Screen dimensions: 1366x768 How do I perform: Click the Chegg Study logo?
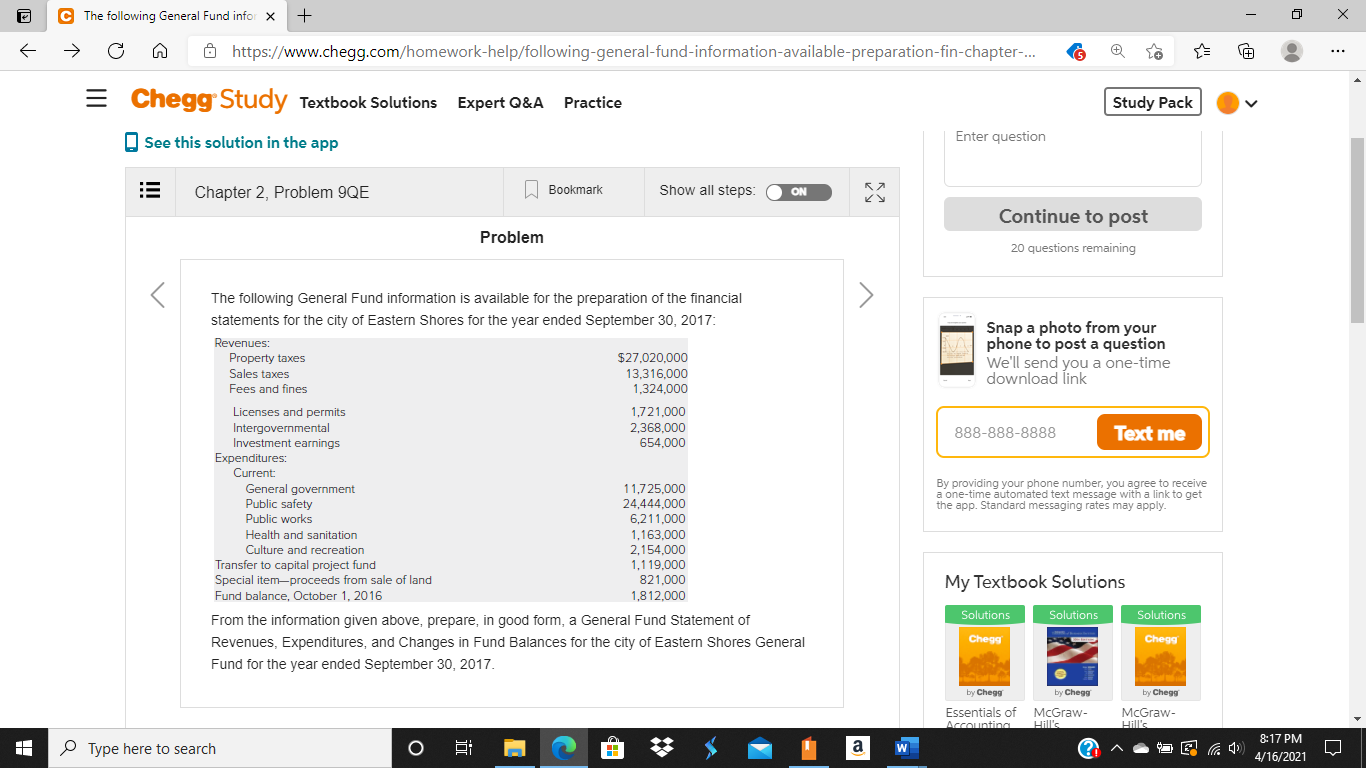pyautogui.click(x=208, y=99)
